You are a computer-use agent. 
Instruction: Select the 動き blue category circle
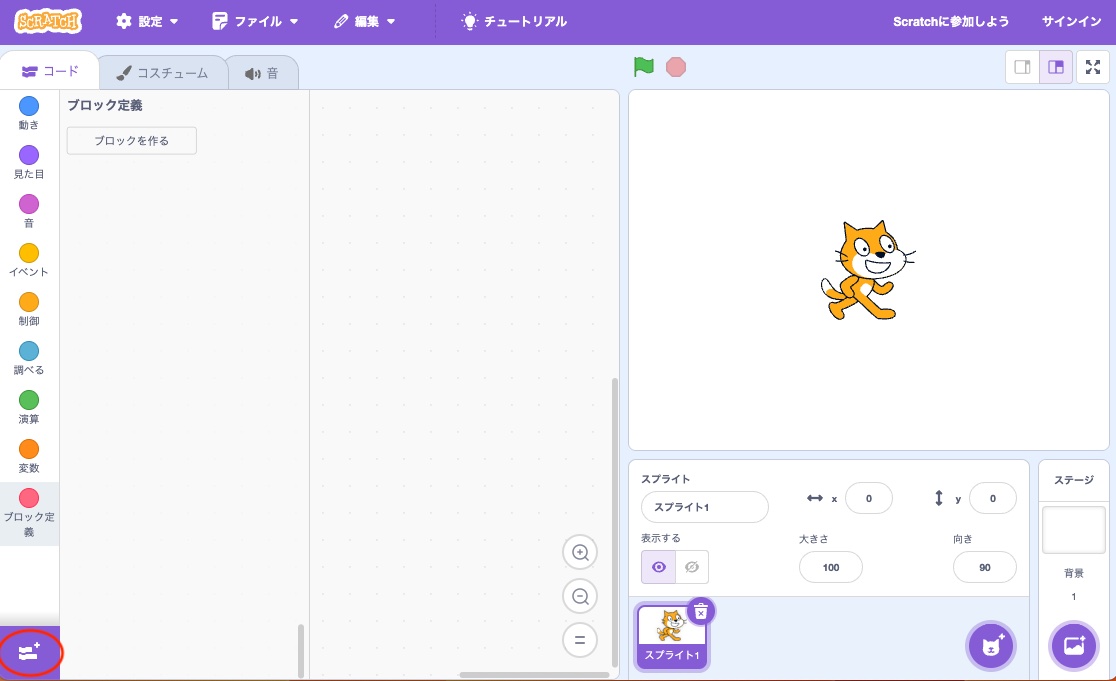pos(29,106)
